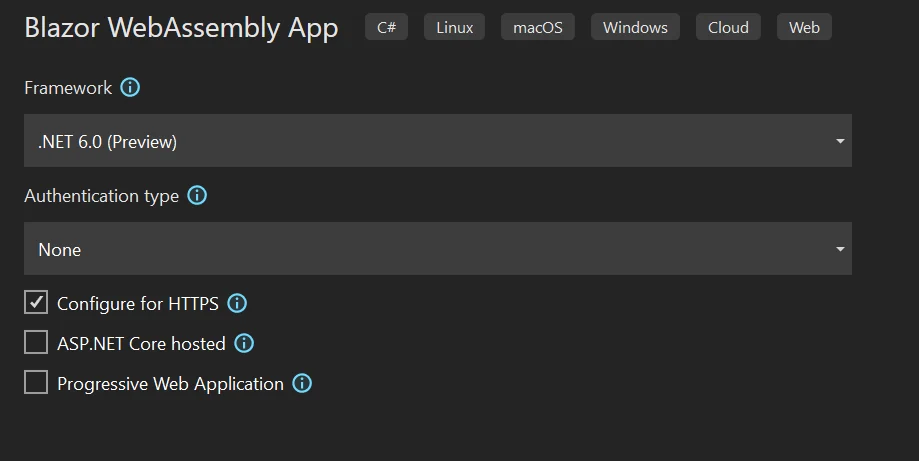Click the info icon next to Framework
Image resolution: width=919 pixels, height=461 pixels.
click(x=130, y=87)
